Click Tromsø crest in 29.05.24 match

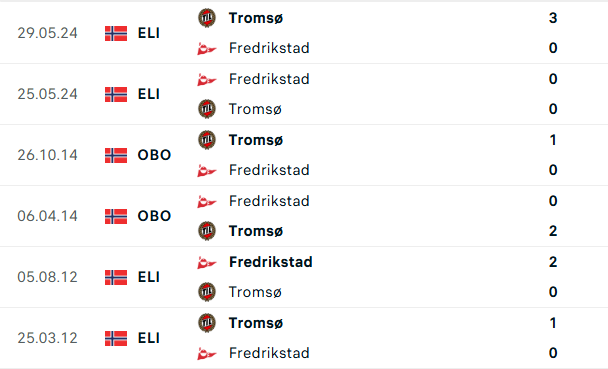207,18
